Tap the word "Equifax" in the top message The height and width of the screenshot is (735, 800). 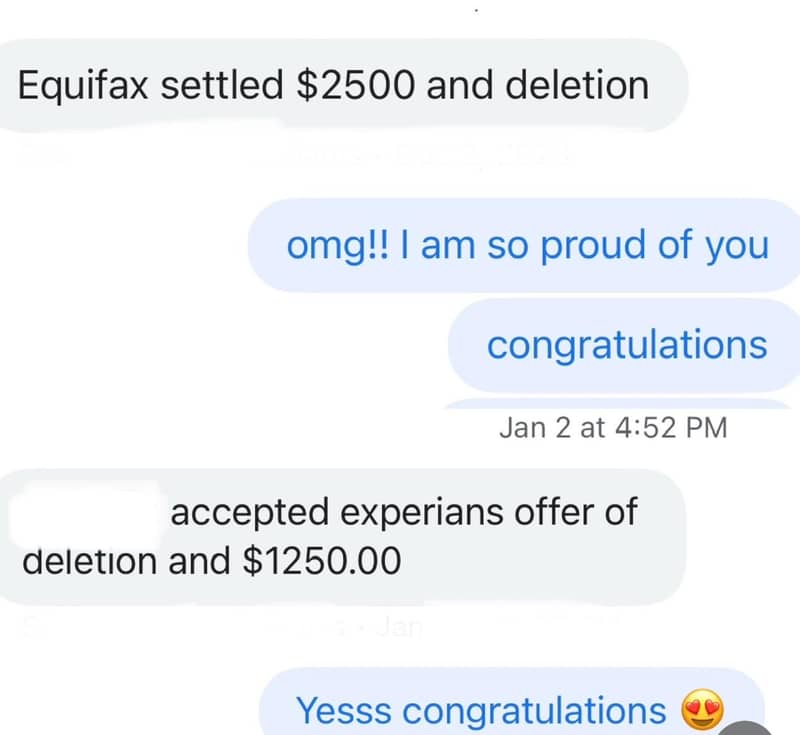(x=84, y=85)
